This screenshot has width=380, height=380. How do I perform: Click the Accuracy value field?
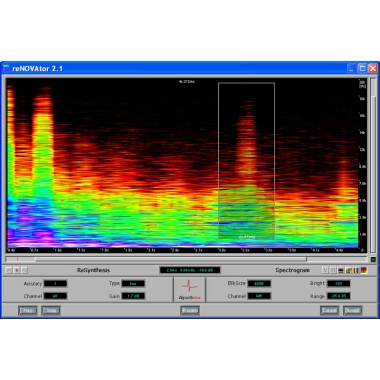(x=55, y=284)
